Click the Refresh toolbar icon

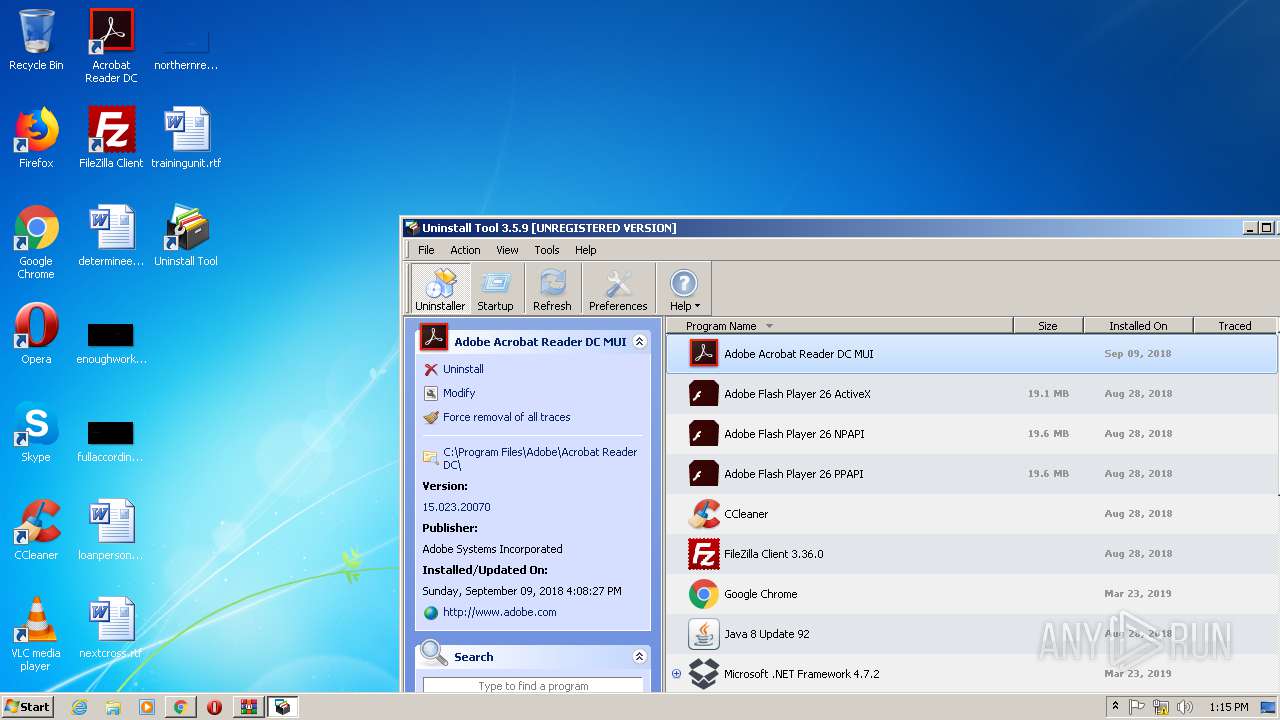click(x=552, y=289)
